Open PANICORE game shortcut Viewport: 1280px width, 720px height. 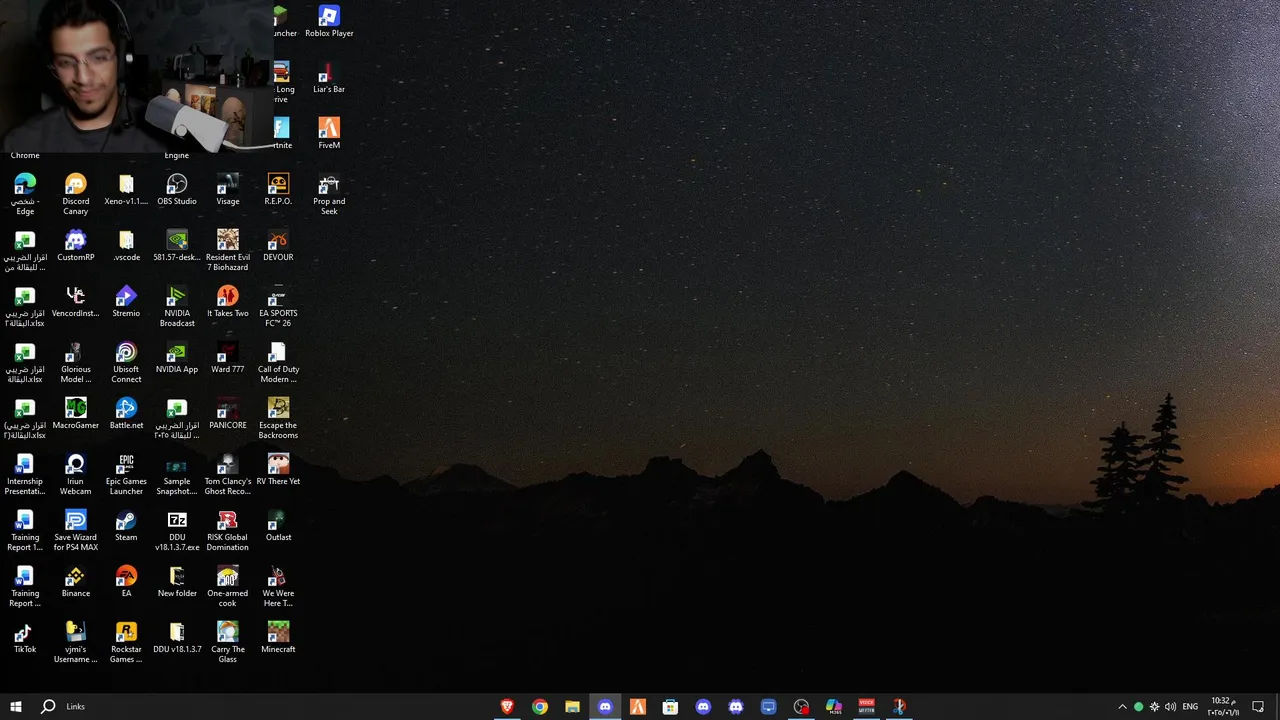tap(228, 413)
